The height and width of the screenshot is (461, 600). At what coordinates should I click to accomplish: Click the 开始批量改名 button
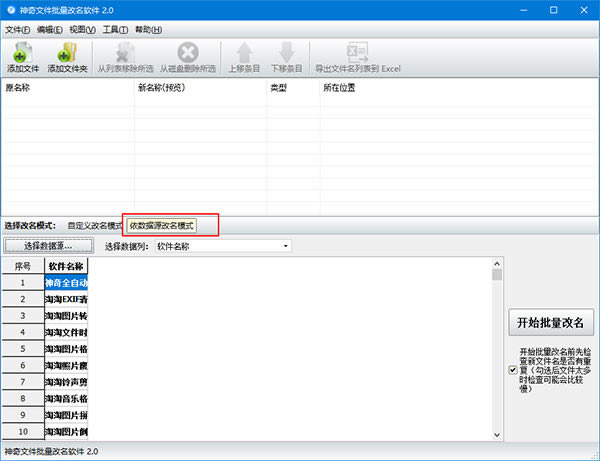[551, 322]
